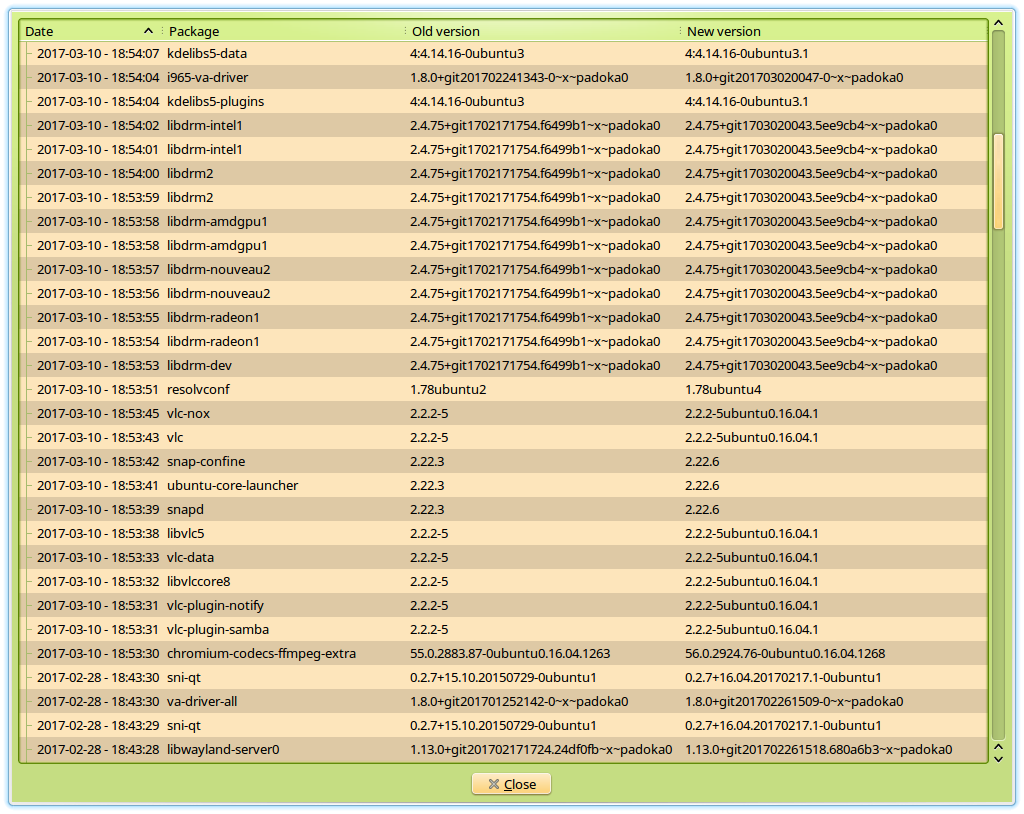1024x814 pixels.
Task: Toggle the Date sort order arrow
Action: coord(149,31)
